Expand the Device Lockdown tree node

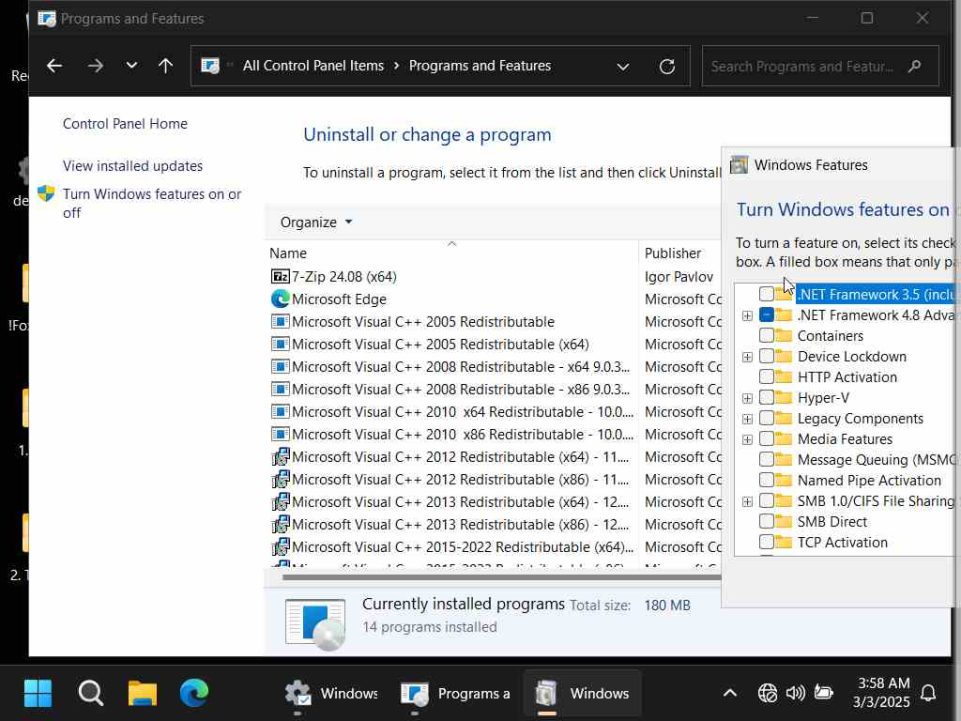coord(747,357)
